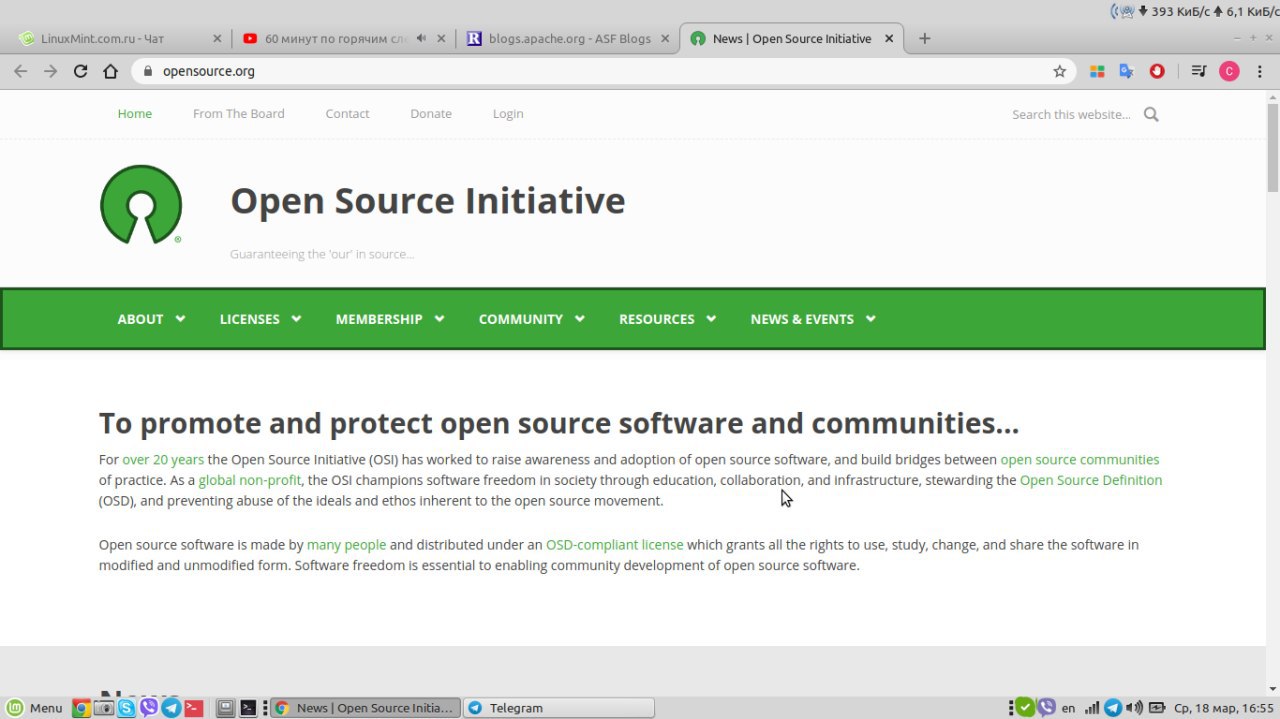The width and height of the screenshot is (1280, 719).
Task: Select the News Open Source Initiative tab
Action: [x=792, y=38]
